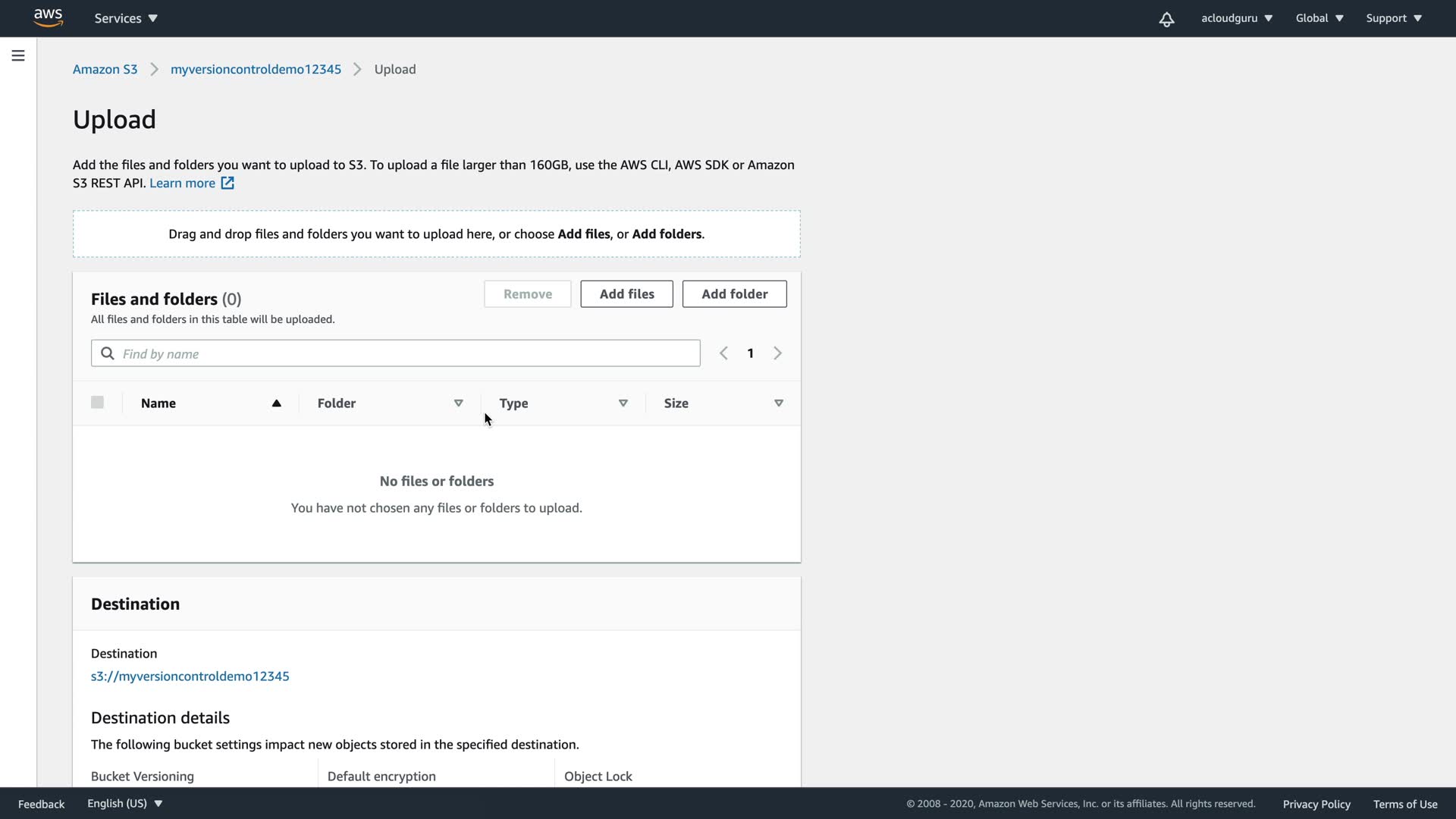1456x819 pixels.
Task: Sort the Folder column with its arrow
Action: coord(458,403)
